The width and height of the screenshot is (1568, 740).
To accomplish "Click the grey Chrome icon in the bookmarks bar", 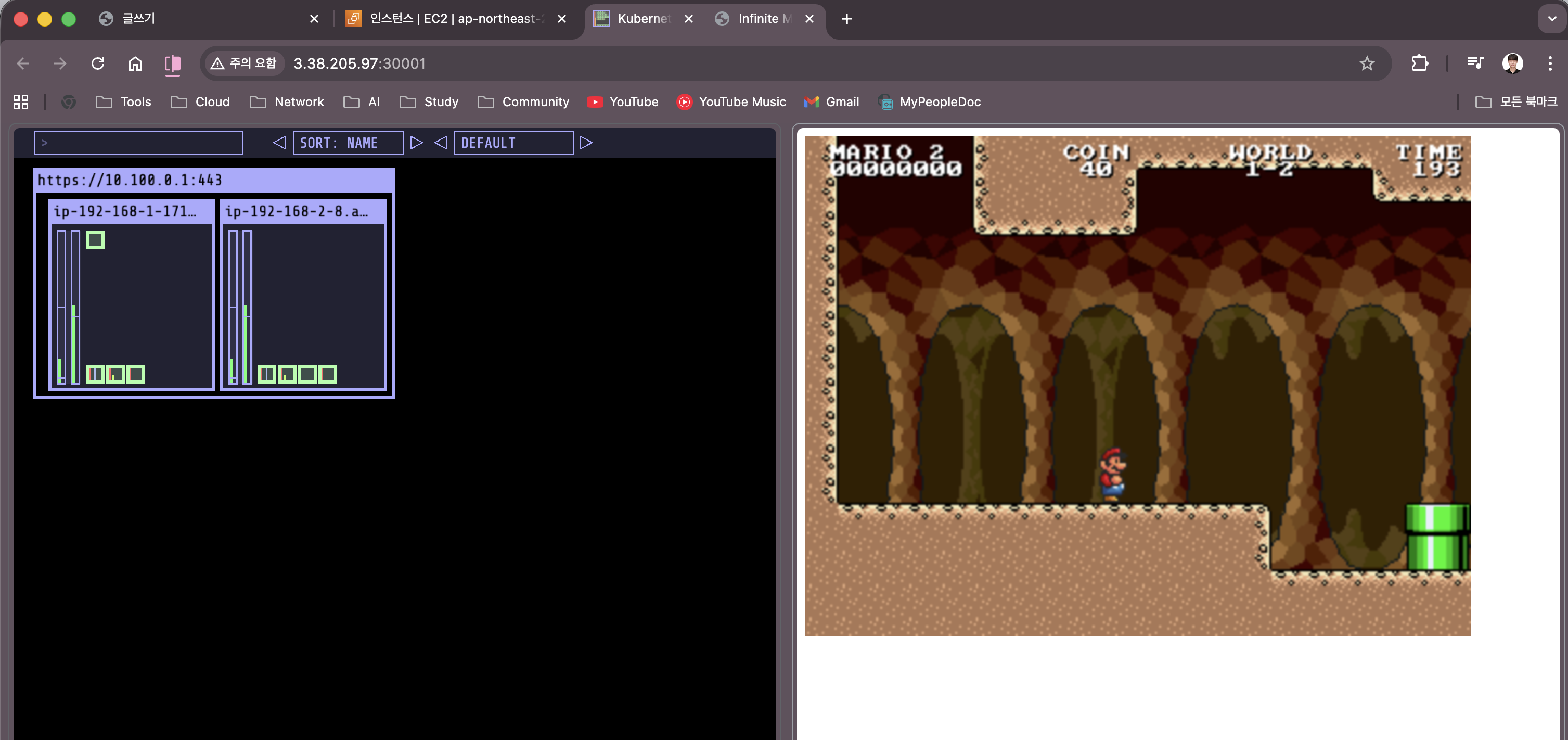I will pyautogui.click(x=69, y=101).
